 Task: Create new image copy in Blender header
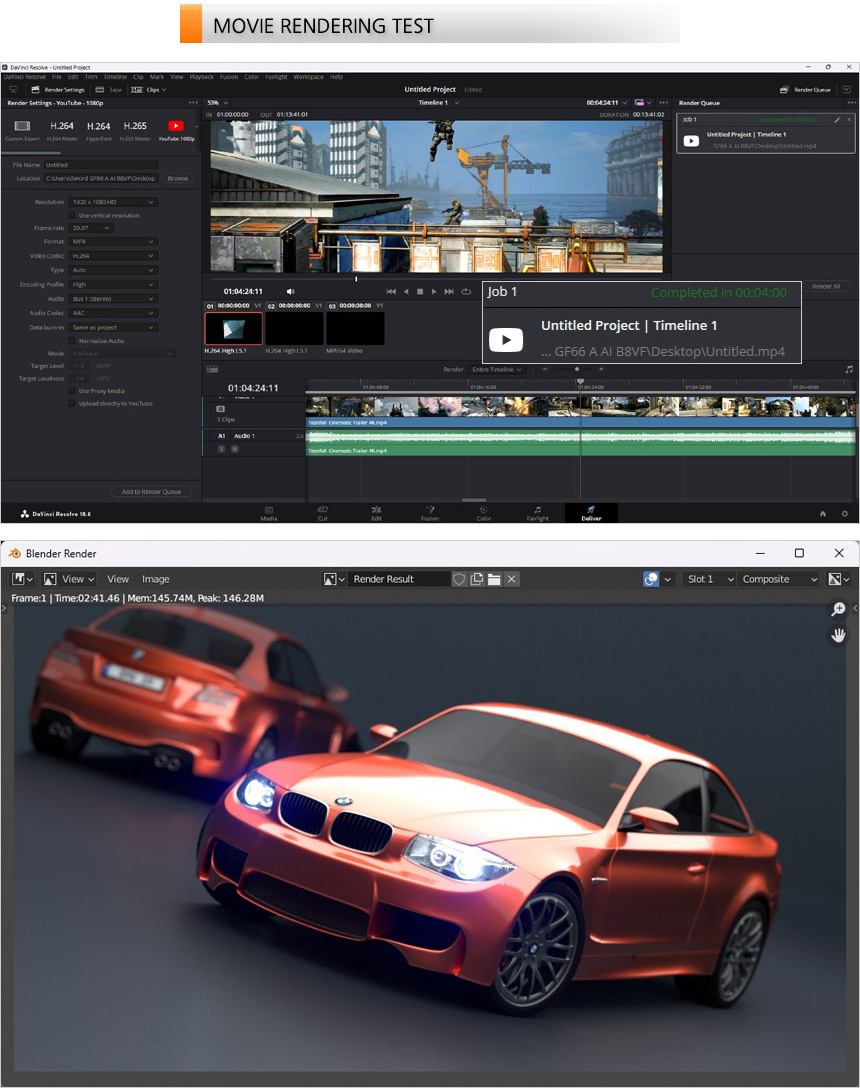tap(477, 579)
